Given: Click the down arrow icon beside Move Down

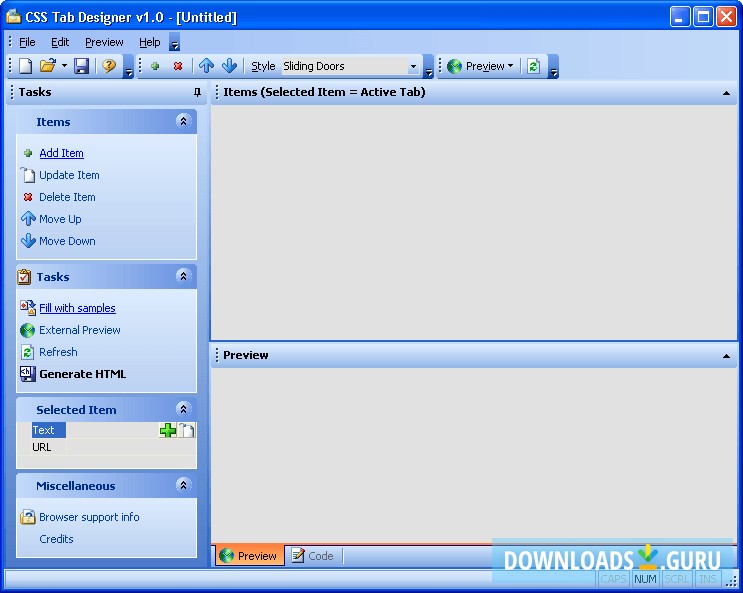Looking at the screenshot, I should pyautogui.click(x=28, y=241).
